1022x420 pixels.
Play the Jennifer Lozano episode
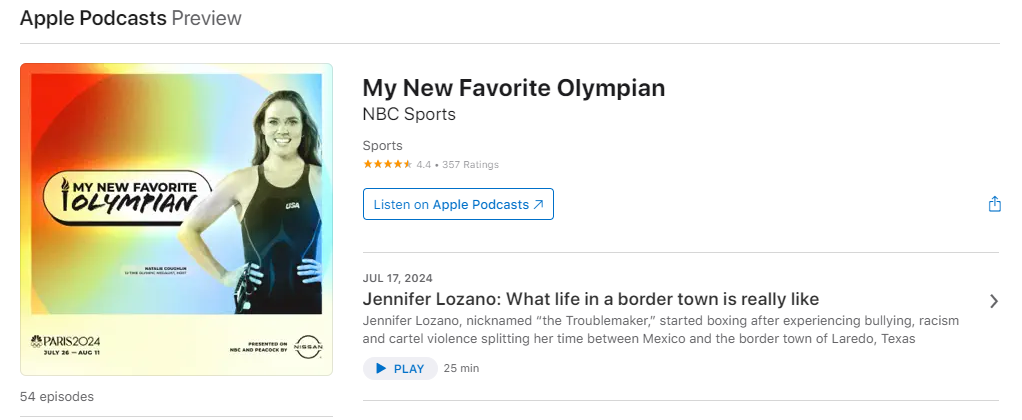[400, 369]
